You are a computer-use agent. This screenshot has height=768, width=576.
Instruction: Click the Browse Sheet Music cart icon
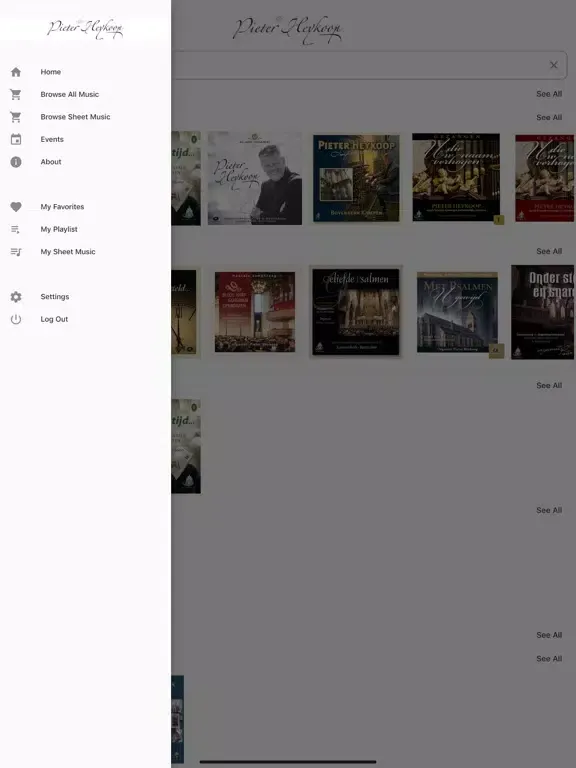coord(16,117)
